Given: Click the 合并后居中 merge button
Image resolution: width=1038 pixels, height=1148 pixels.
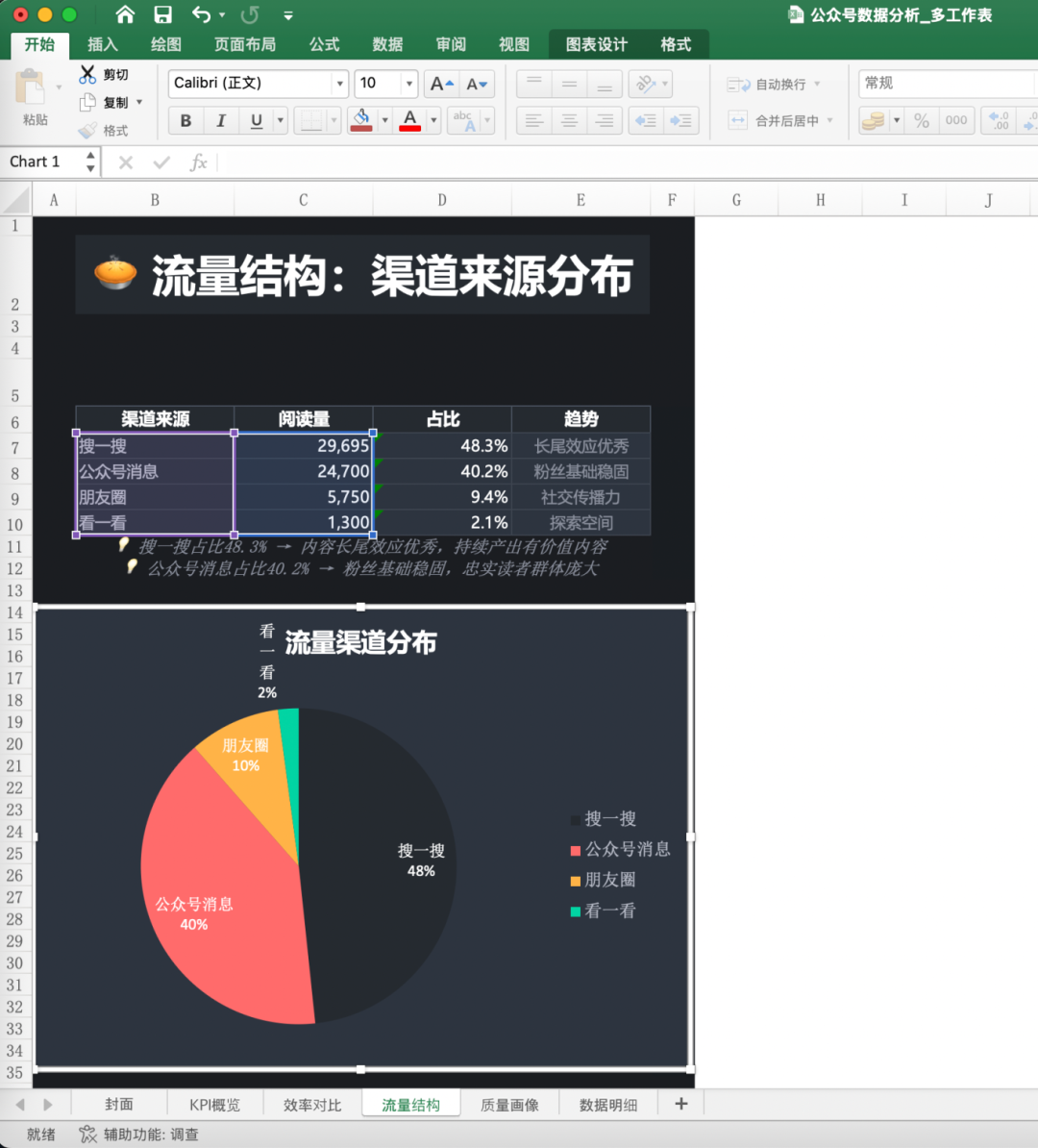Looking at the screenshot, I should coord(780,121).
